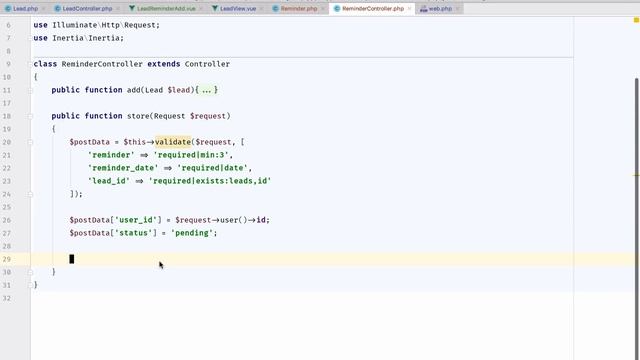Click the 'user_id' array key
This screenshot has width=640, height=360.
tap(136, 220)
